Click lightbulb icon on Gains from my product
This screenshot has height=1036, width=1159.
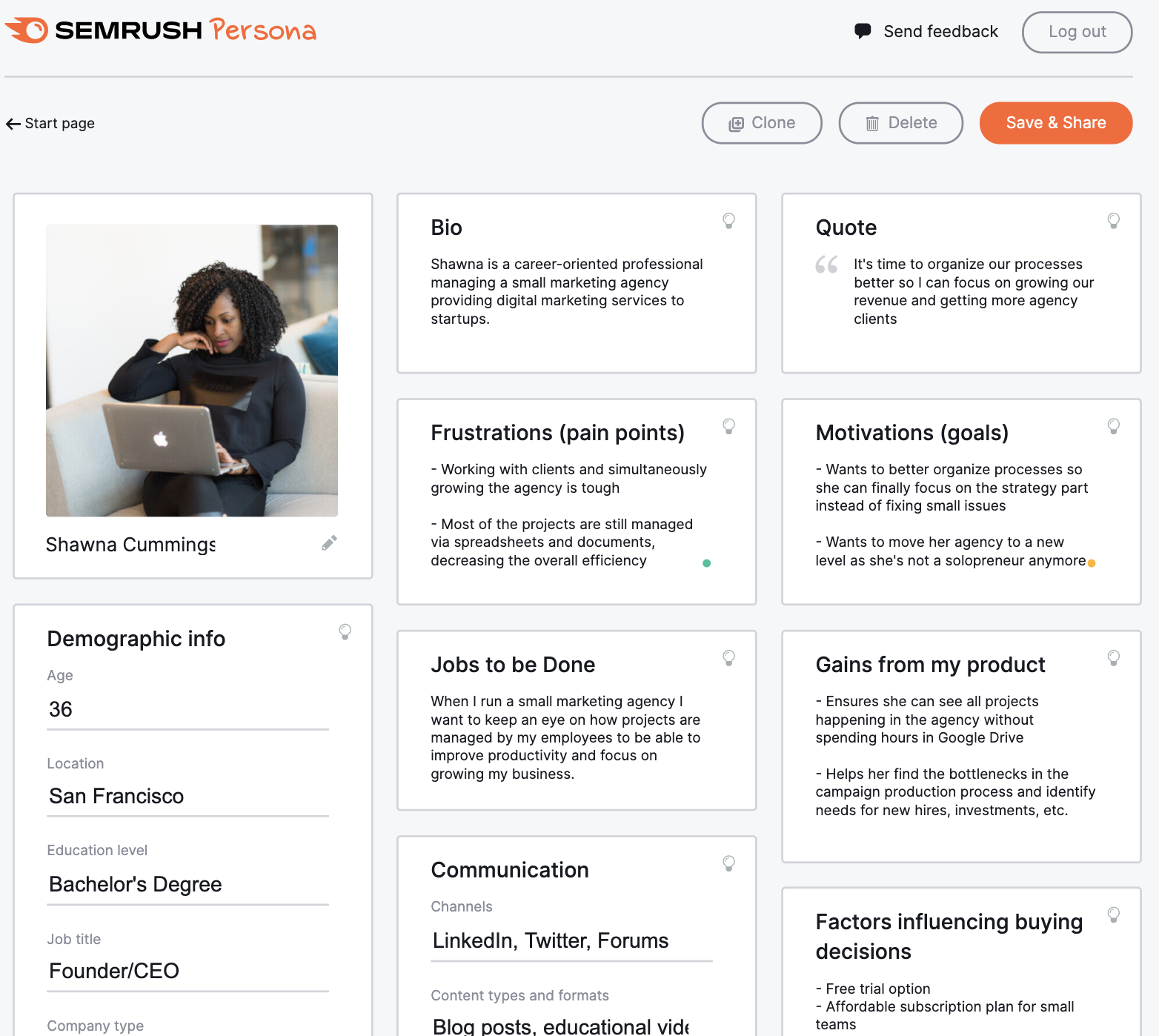1113,657
